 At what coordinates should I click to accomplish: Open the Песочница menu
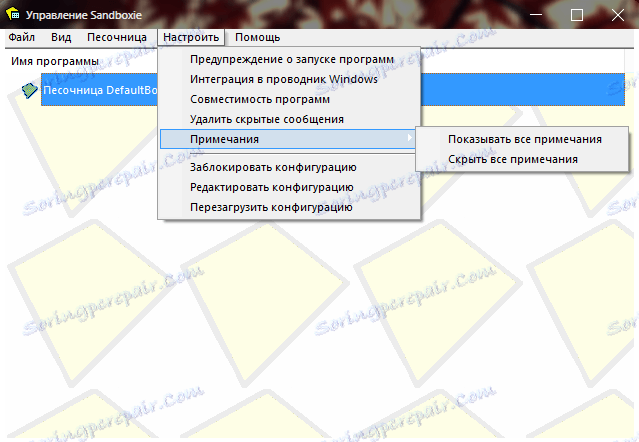(x=117, y=37)
